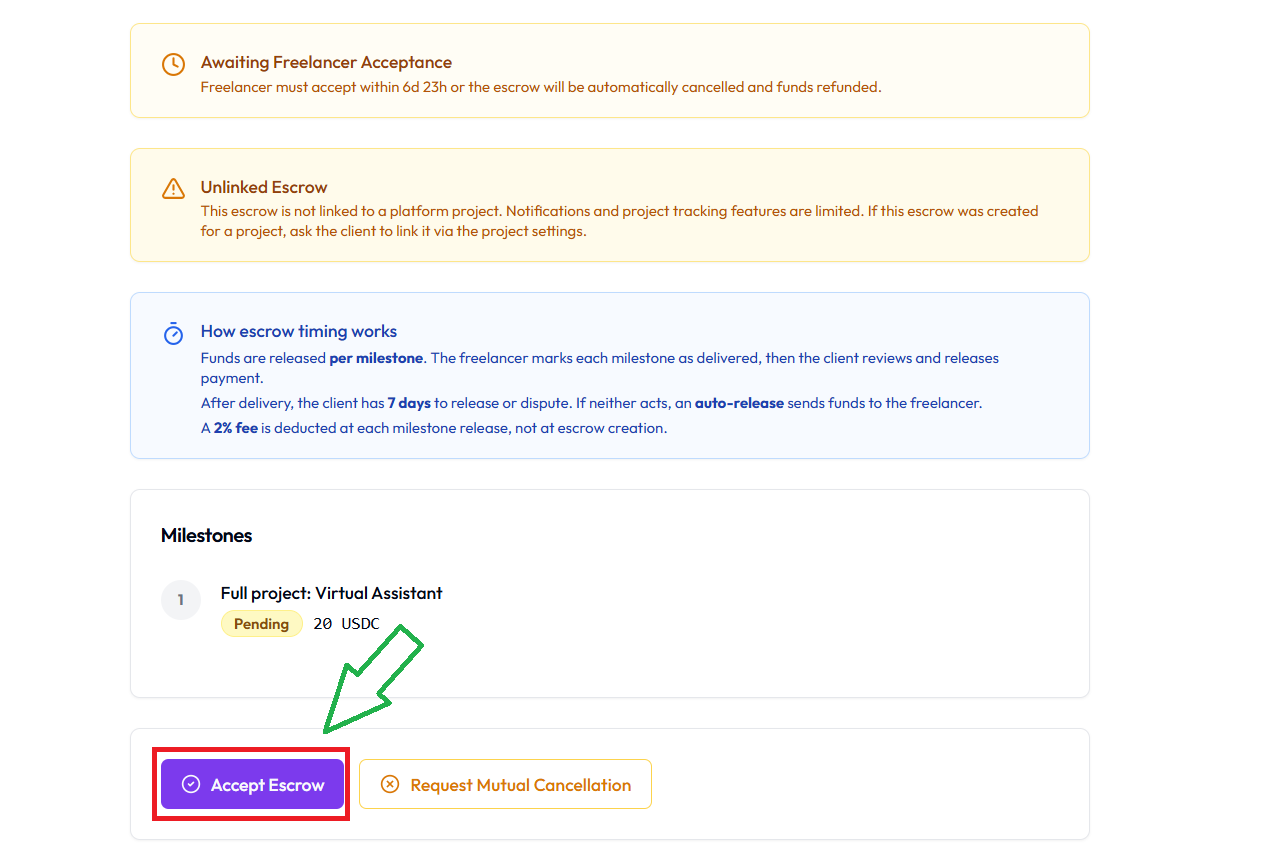Select the milestone number 1 circle badge

[x=181, y=599]
